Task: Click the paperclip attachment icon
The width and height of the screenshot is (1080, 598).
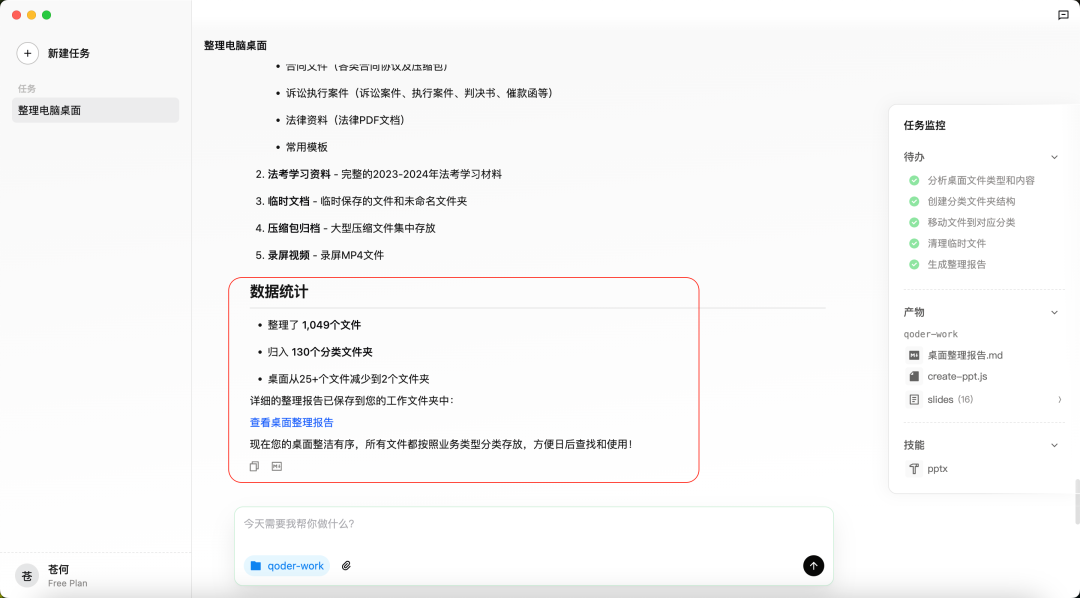Action: pyautogui.click(x=347, y=565)
